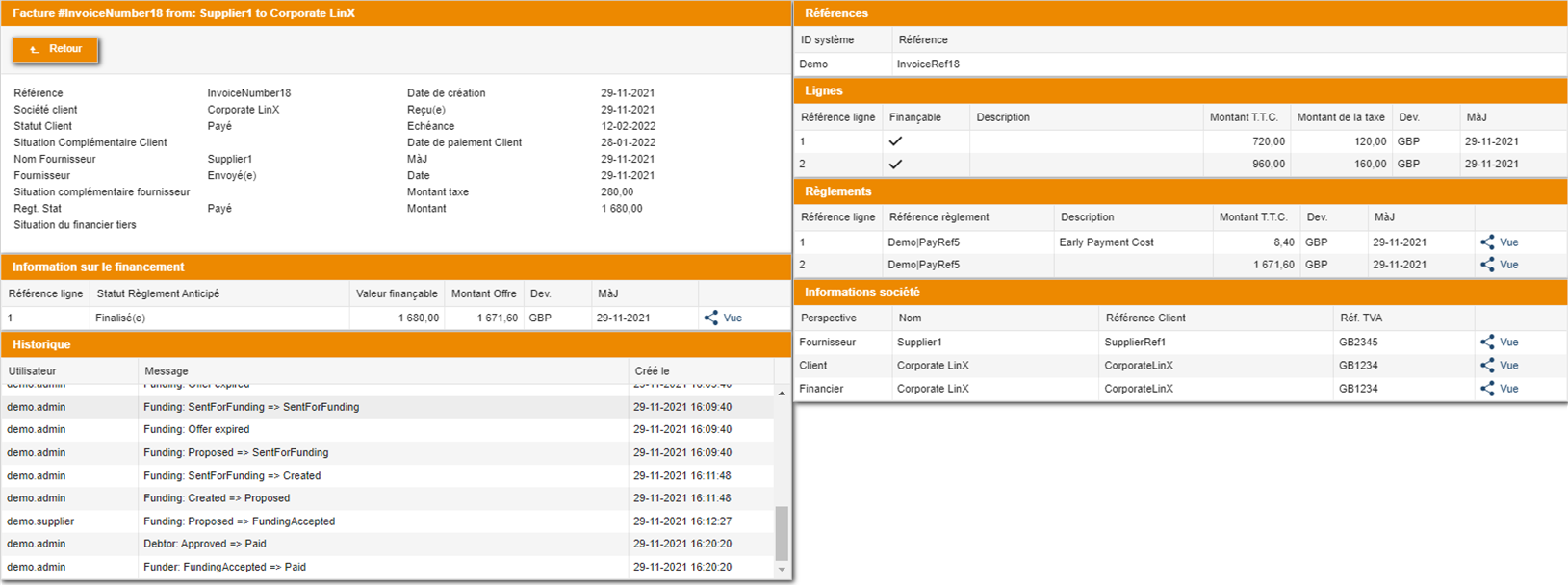Click the Référence règlement column header

coord(938,217)
